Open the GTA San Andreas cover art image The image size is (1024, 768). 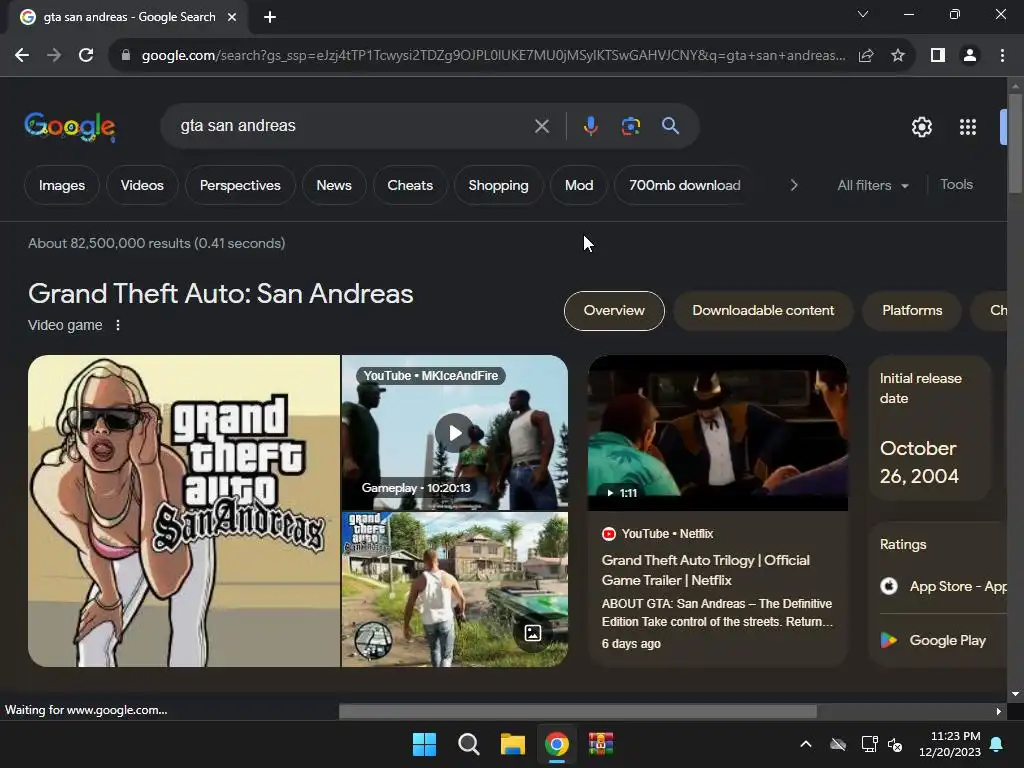click(184, 511)
